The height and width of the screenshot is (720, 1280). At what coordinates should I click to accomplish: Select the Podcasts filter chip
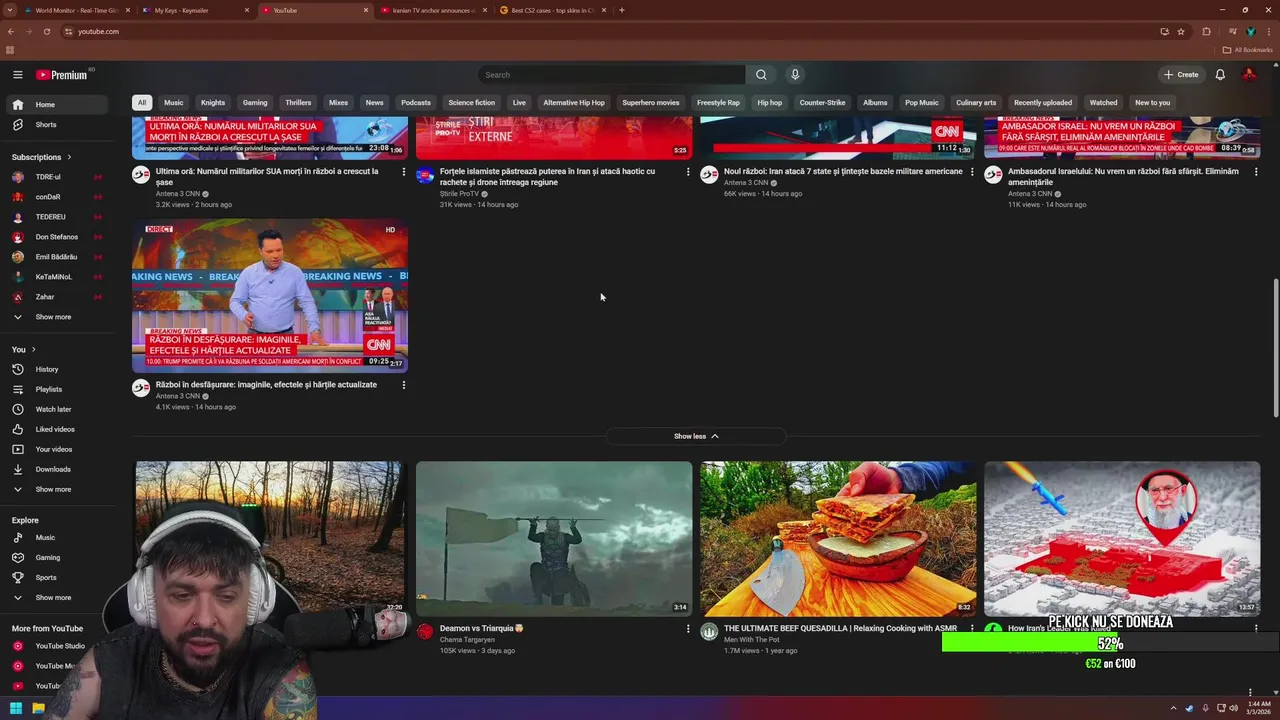click(x=416, y=102)
